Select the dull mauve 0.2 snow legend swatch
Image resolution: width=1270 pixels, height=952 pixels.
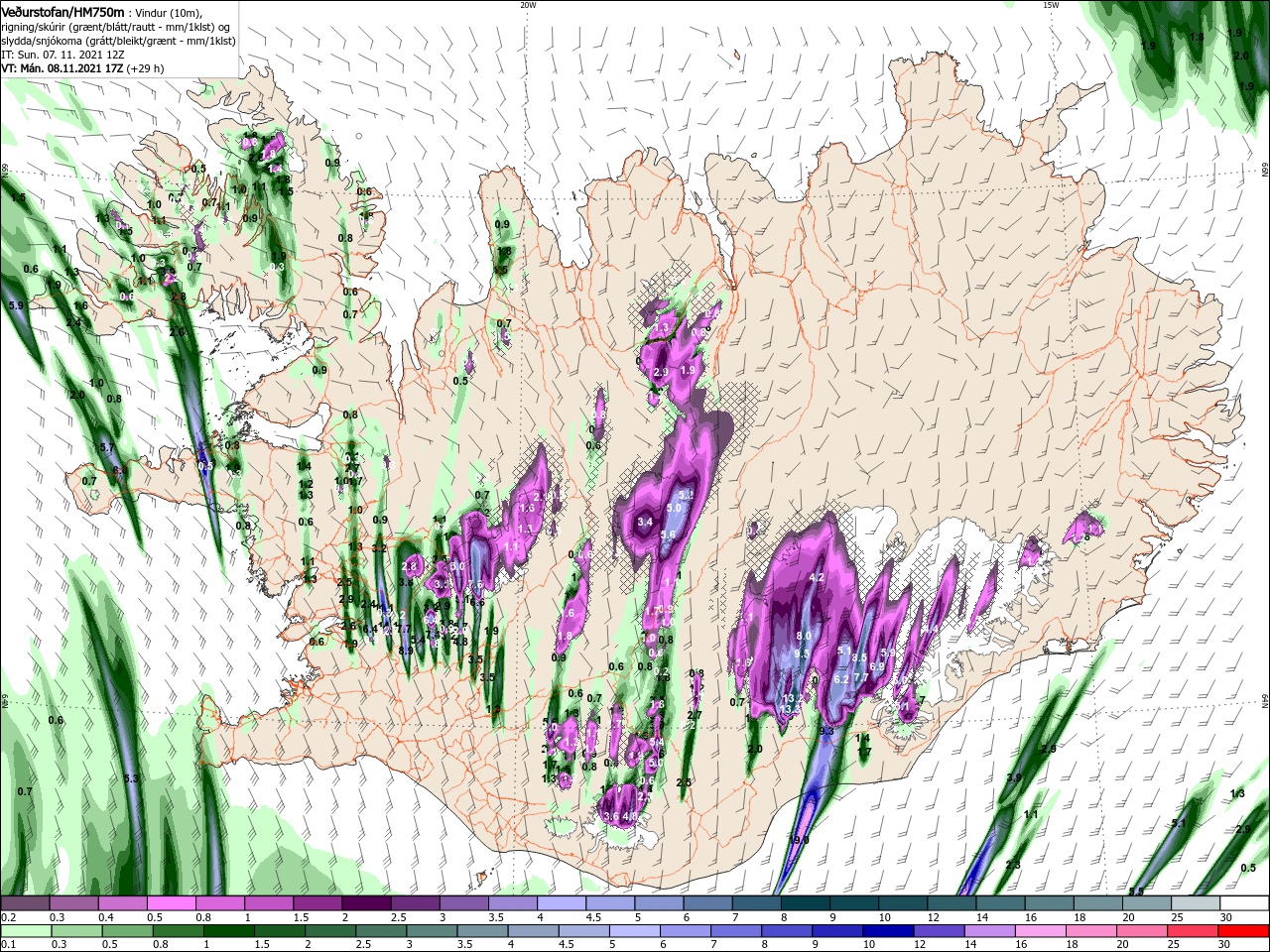[x=25, y=903]
